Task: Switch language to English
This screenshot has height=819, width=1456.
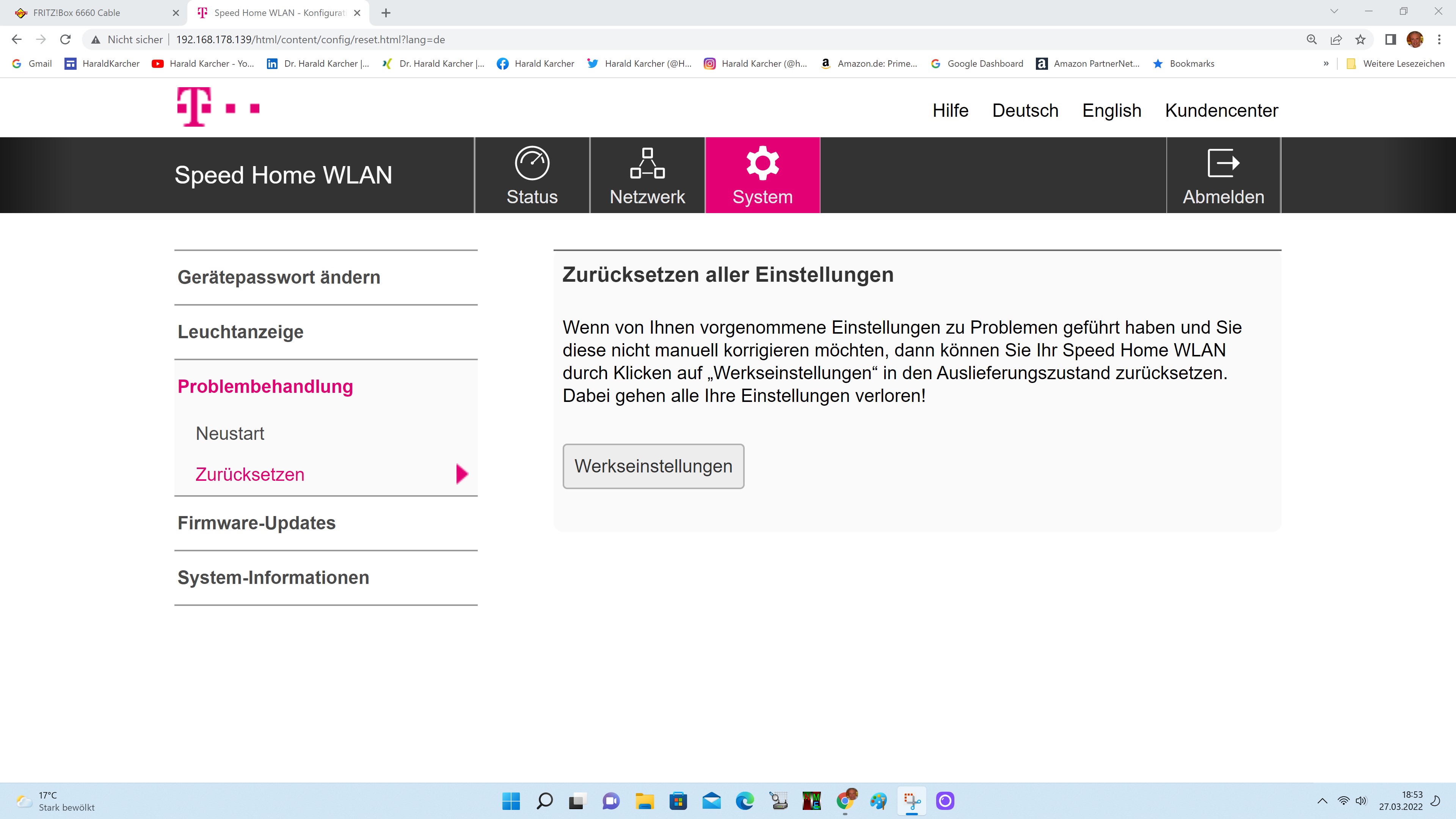Action: [x=1111, y=111]
